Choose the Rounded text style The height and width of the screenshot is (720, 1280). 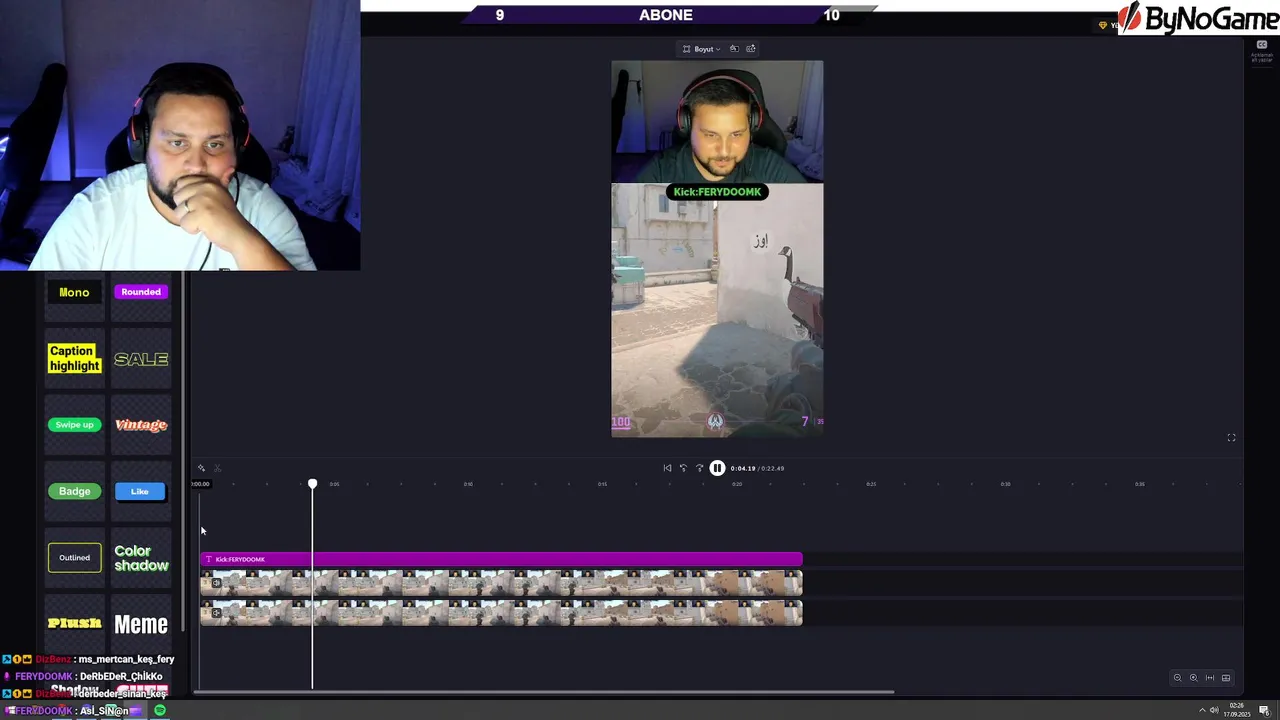coord(141,292)
